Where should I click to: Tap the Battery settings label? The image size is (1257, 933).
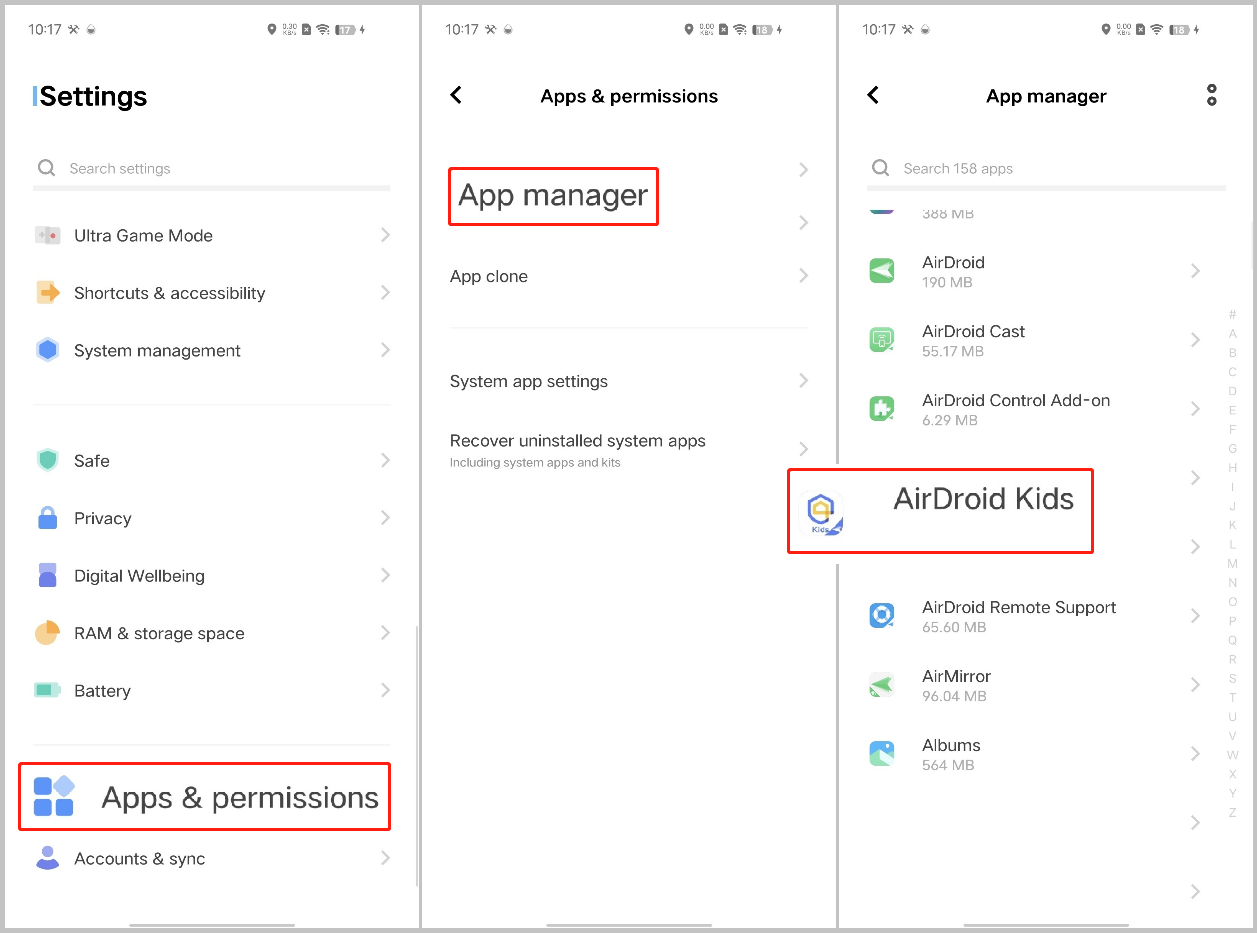point(102,691)
